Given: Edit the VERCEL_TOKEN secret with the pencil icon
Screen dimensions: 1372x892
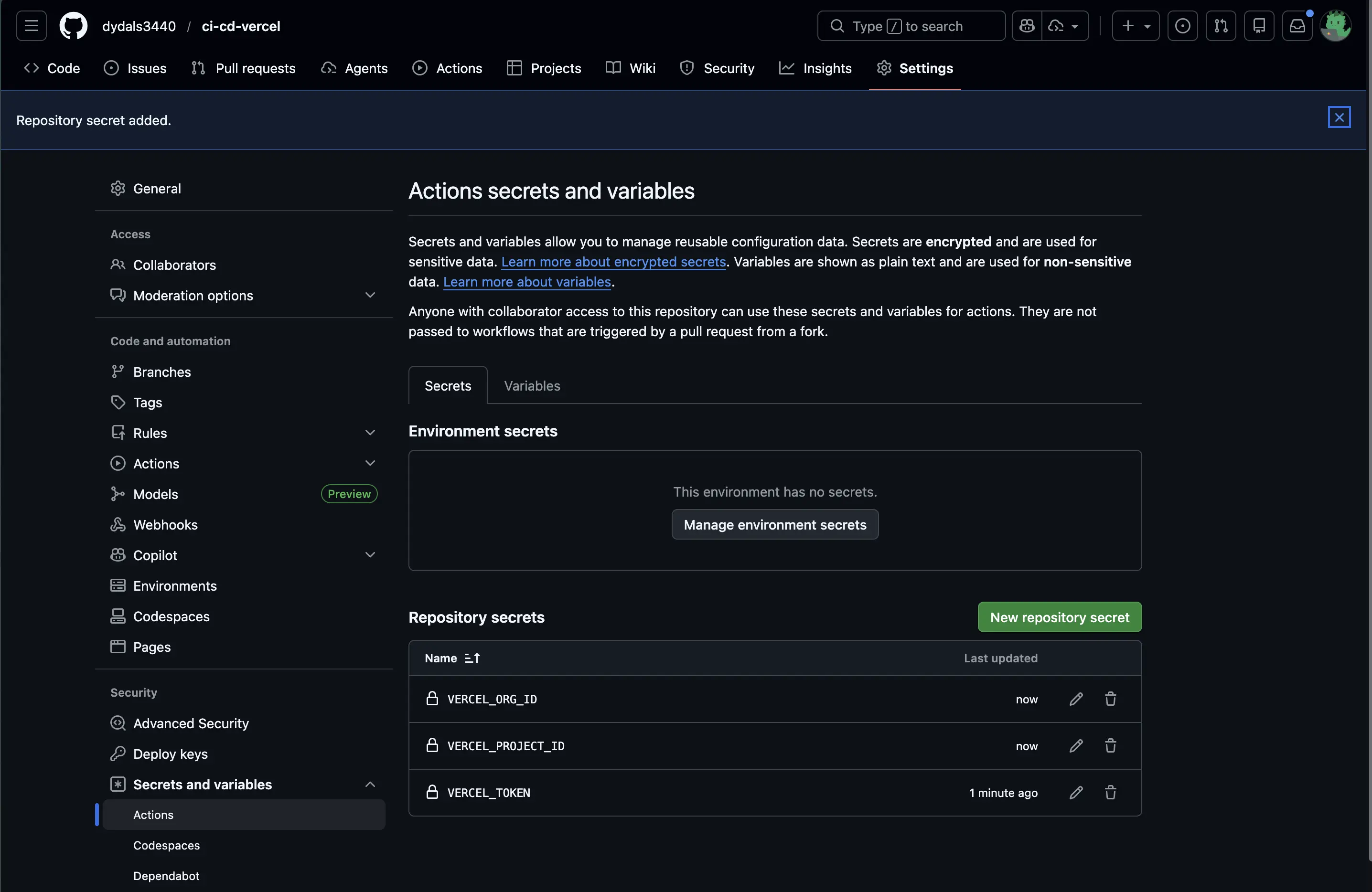Looking at the screenshot, I should click(x=1076, y=792).
